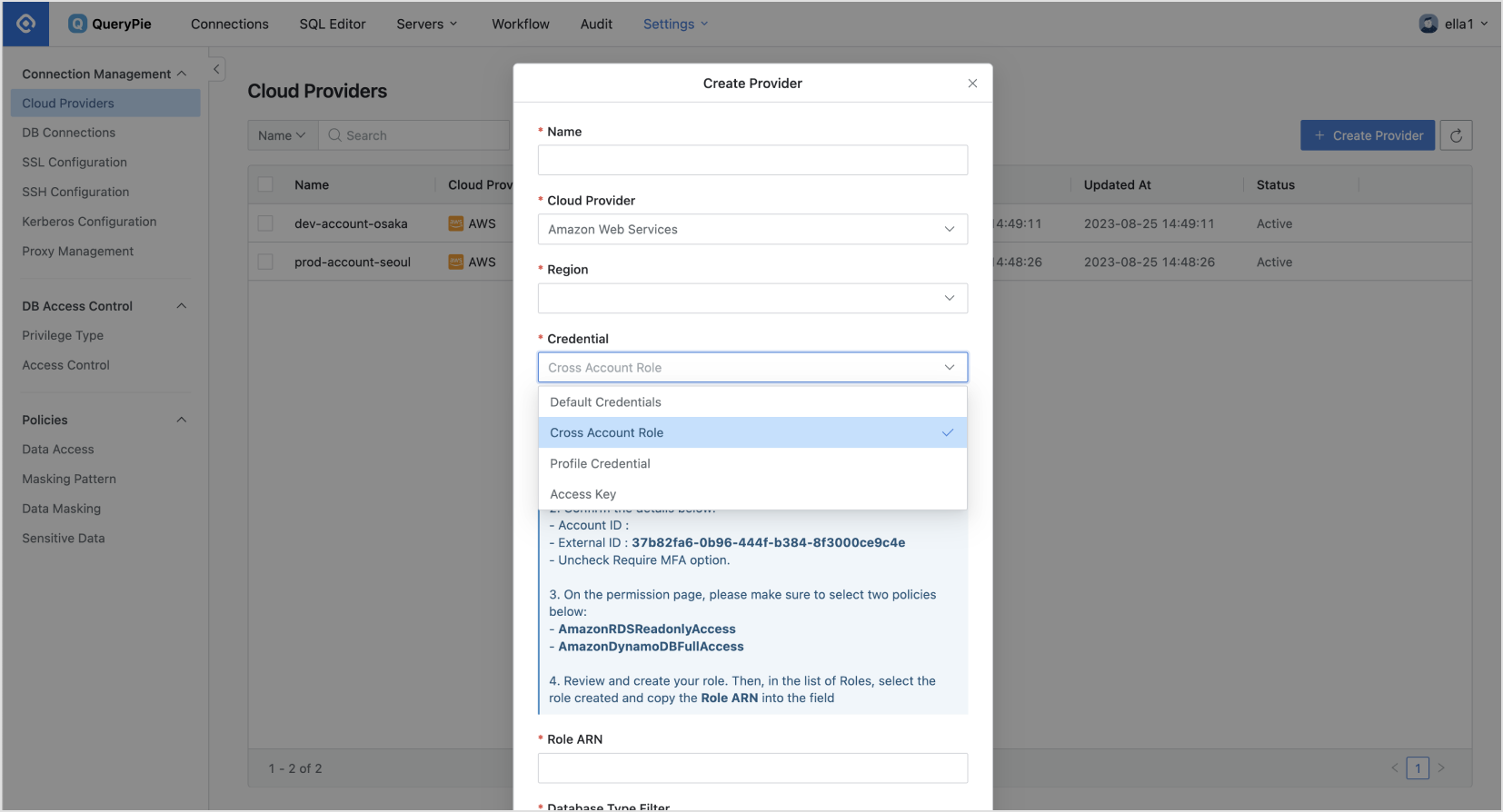The height and width of the screenshot is (812, 1503).
Task: Open SSL Configuration in sidebar
Action: [x=75, y=162]
